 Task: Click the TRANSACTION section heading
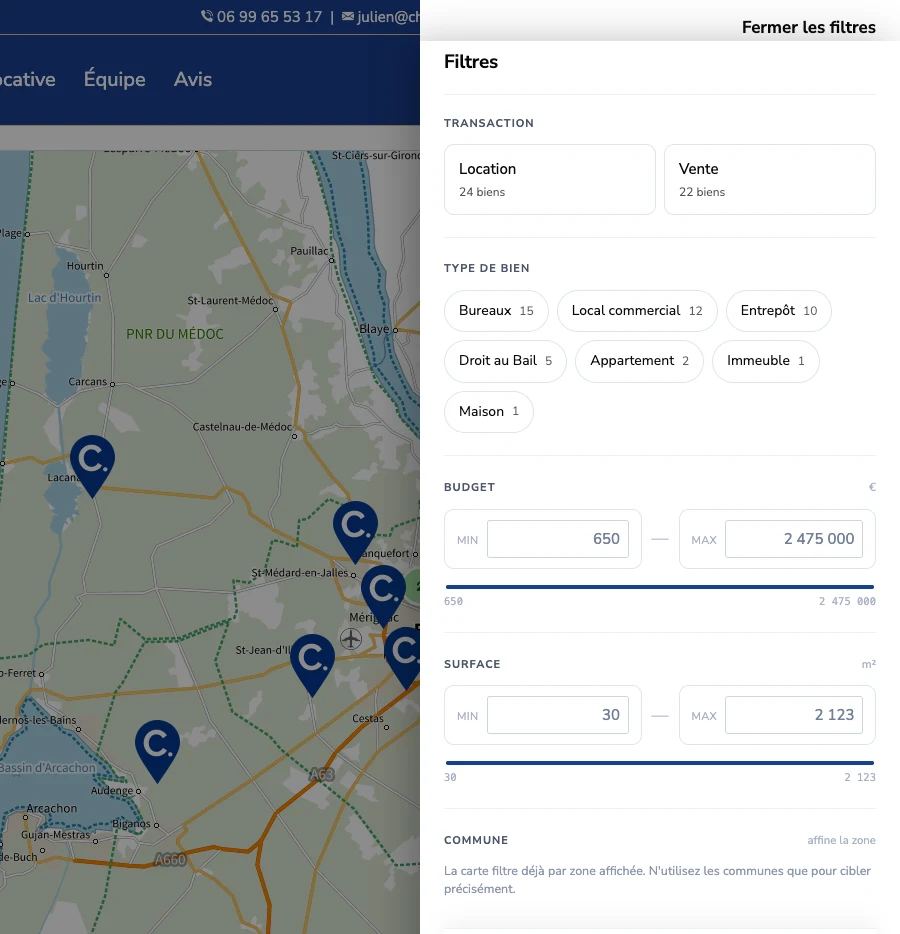click(x=488, y=123)
